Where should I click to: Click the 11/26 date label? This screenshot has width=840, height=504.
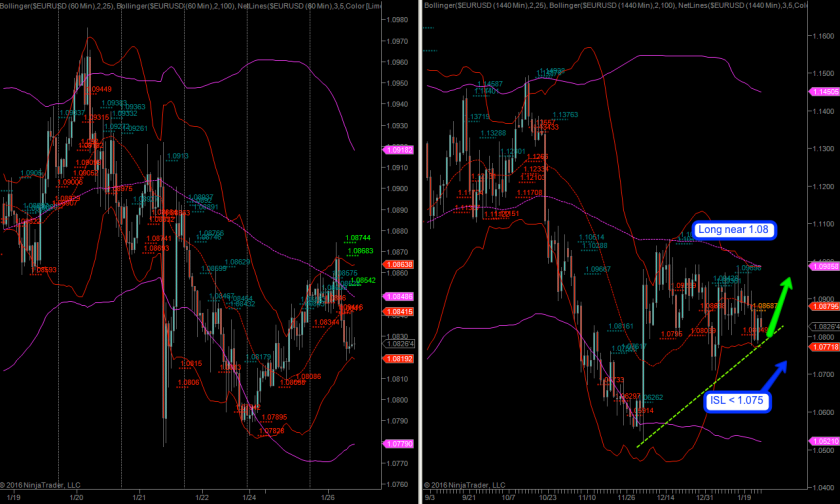[x=626, y=498]
